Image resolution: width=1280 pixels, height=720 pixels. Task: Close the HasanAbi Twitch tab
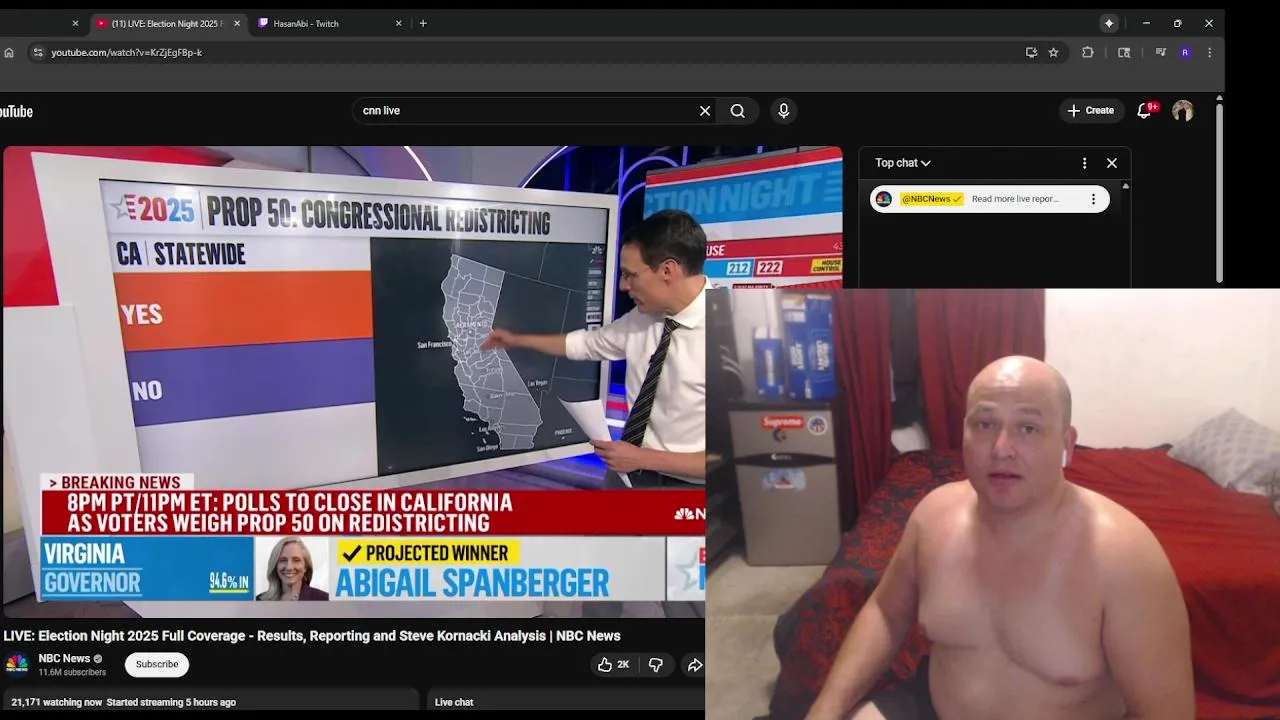click(399, 23)
